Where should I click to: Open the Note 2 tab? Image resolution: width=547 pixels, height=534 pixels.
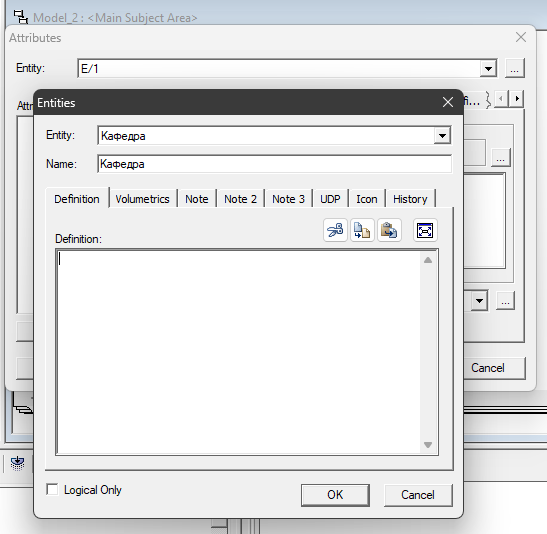[240, 199]
